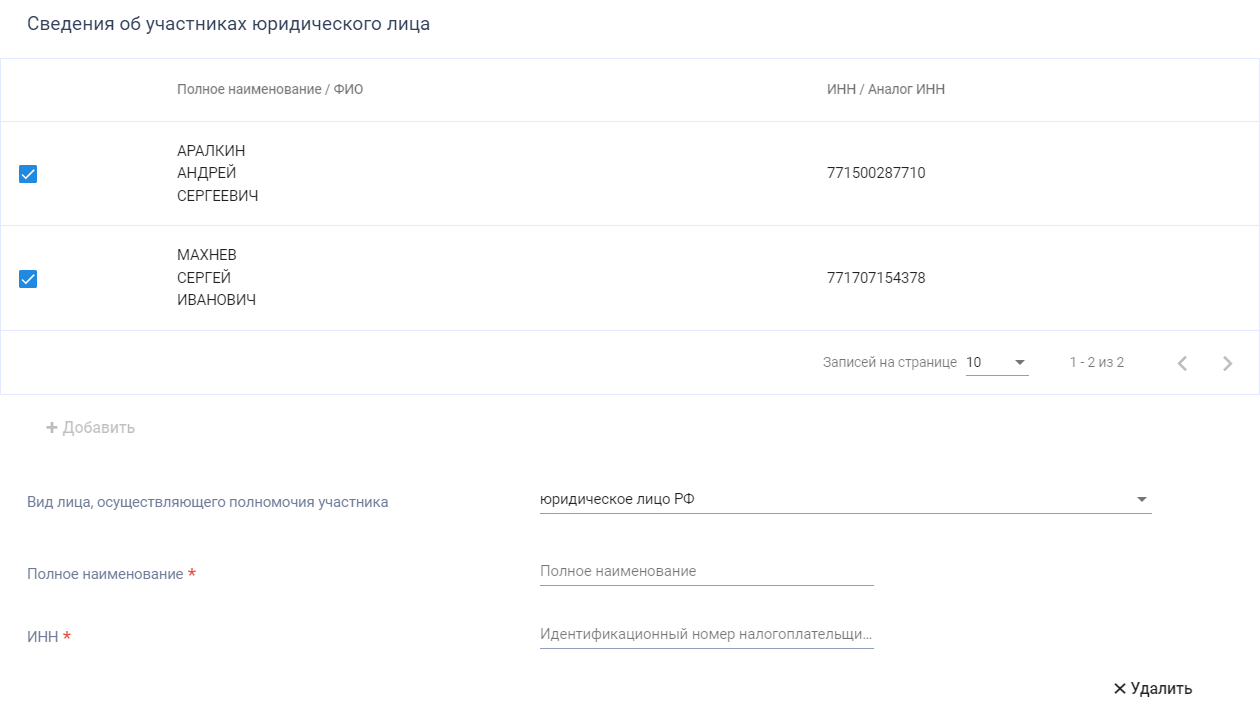
Task: Click the plus icon next to Добавить
Action: (x=52, y=428)
